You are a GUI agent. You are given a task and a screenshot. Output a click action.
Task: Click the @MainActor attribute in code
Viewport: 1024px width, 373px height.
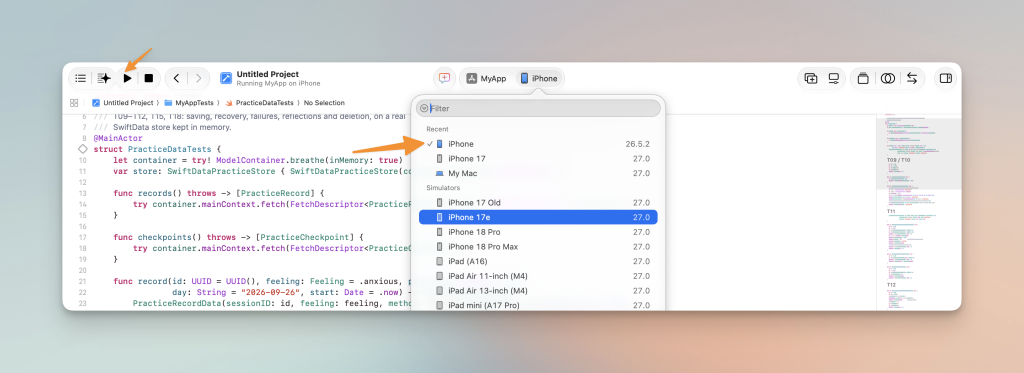click(x=118, y=138)
